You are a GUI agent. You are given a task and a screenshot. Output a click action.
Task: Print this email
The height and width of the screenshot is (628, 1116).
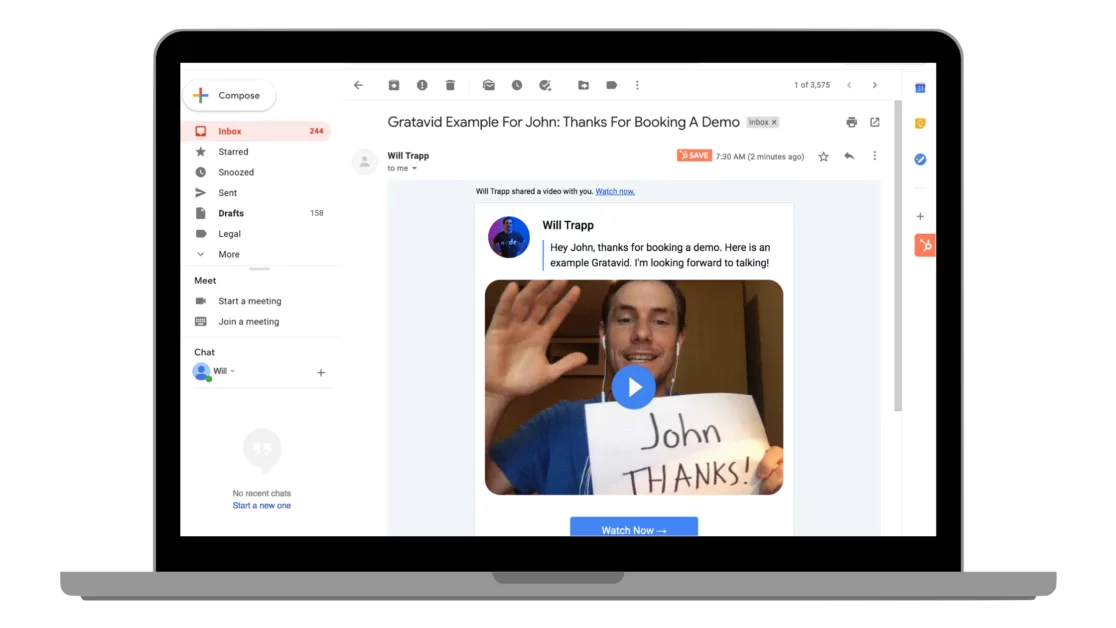(851, 122)
